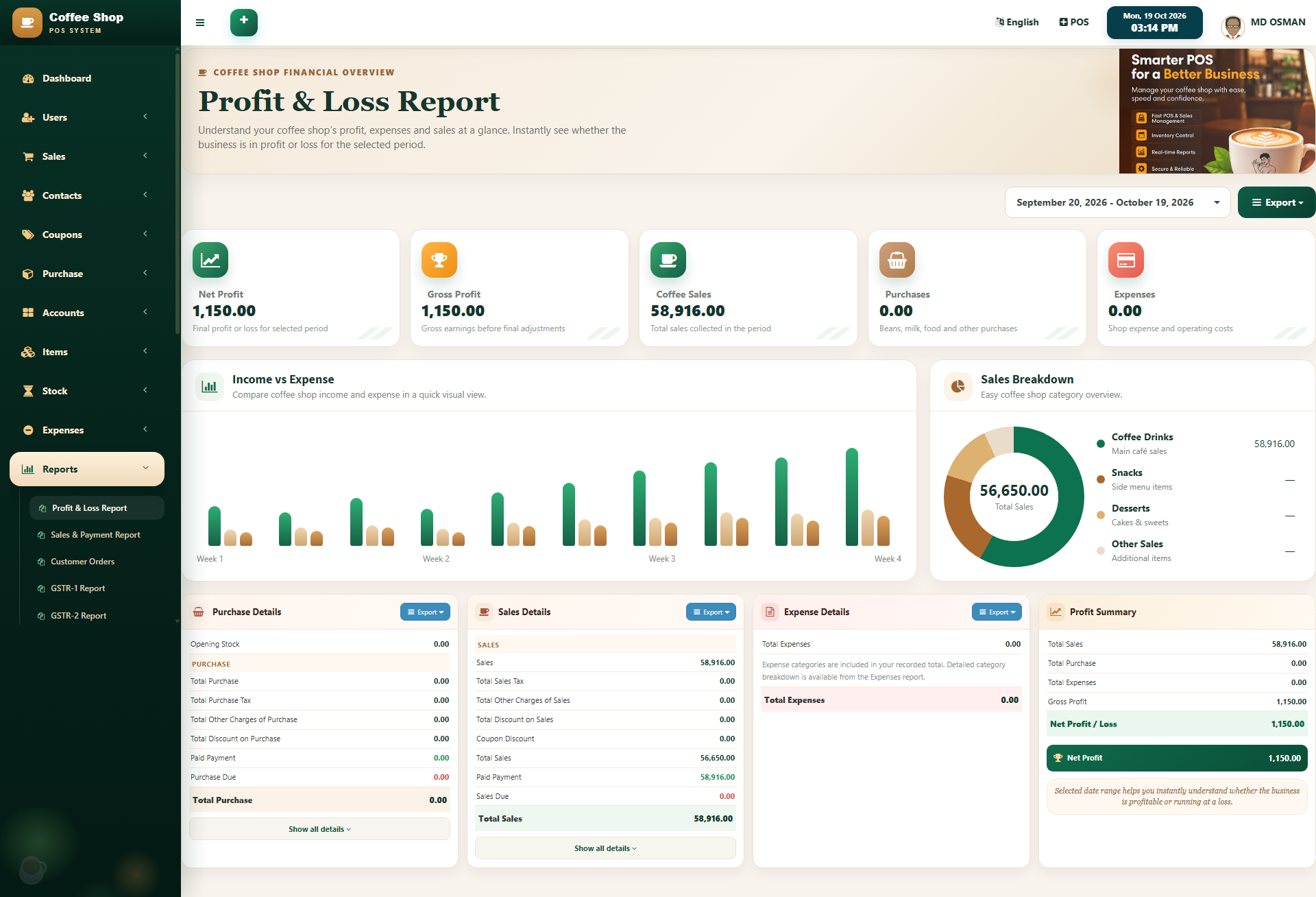Show all details in Sales Details

(x=605, y=848)
